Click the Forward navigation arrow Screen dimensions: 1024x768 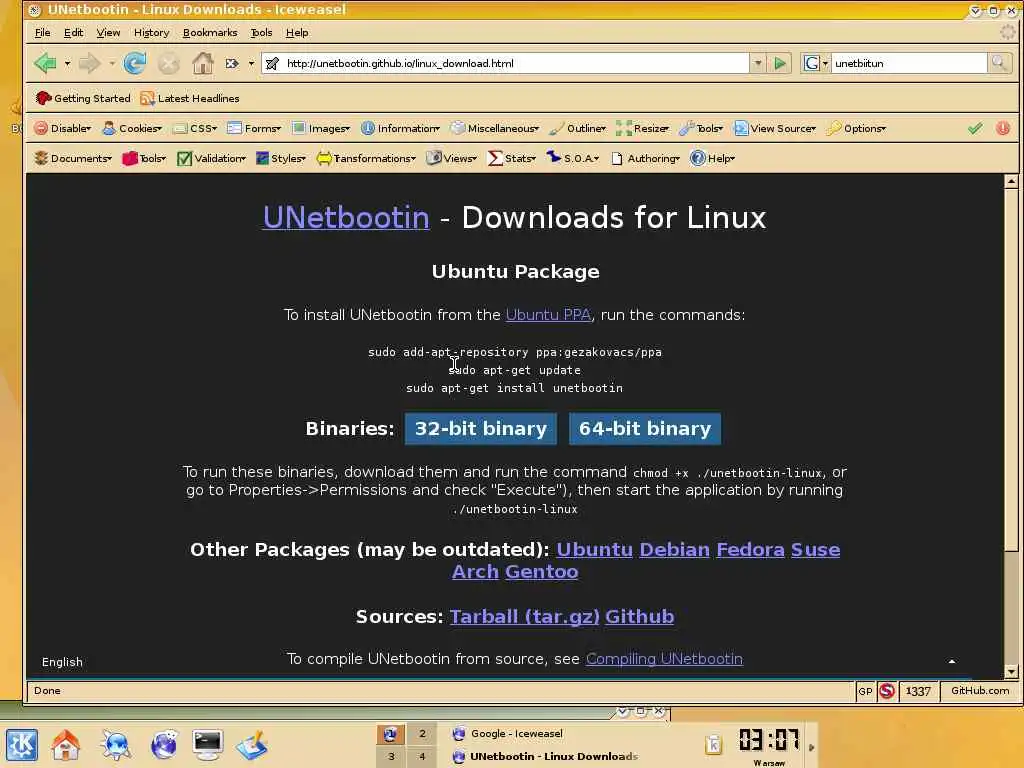tap(89, 63)
